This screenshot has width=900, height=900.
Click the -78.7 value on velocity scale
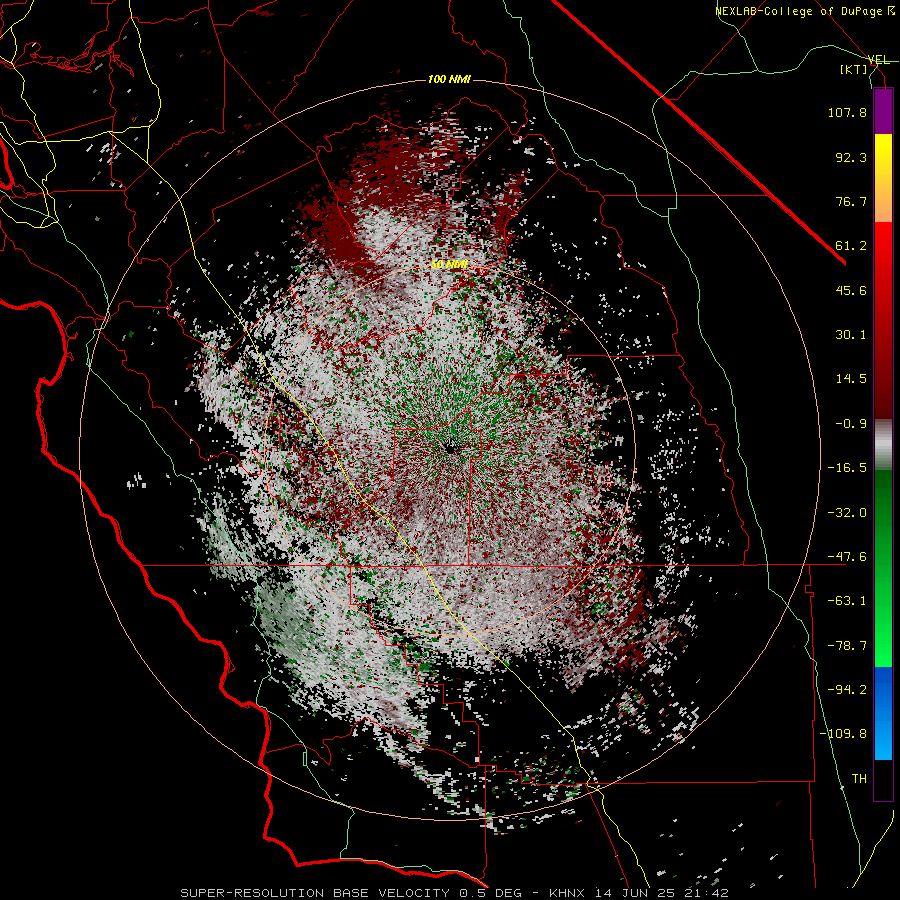pyautogui.click(x=847, y=646)
